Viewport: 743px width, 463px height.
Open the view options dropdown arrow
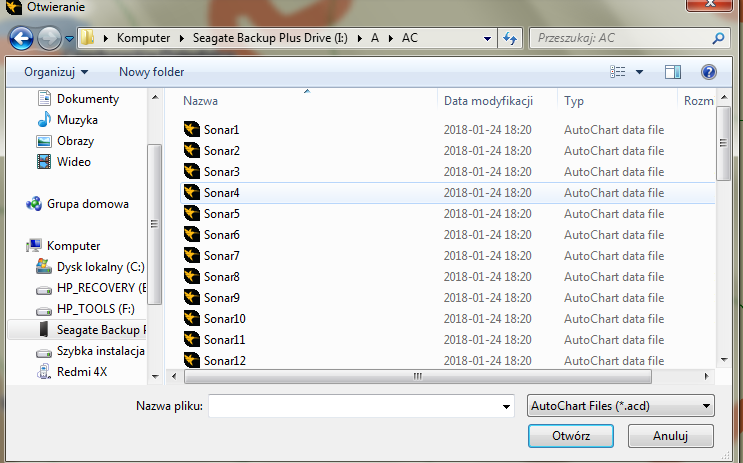coord(639,72)
